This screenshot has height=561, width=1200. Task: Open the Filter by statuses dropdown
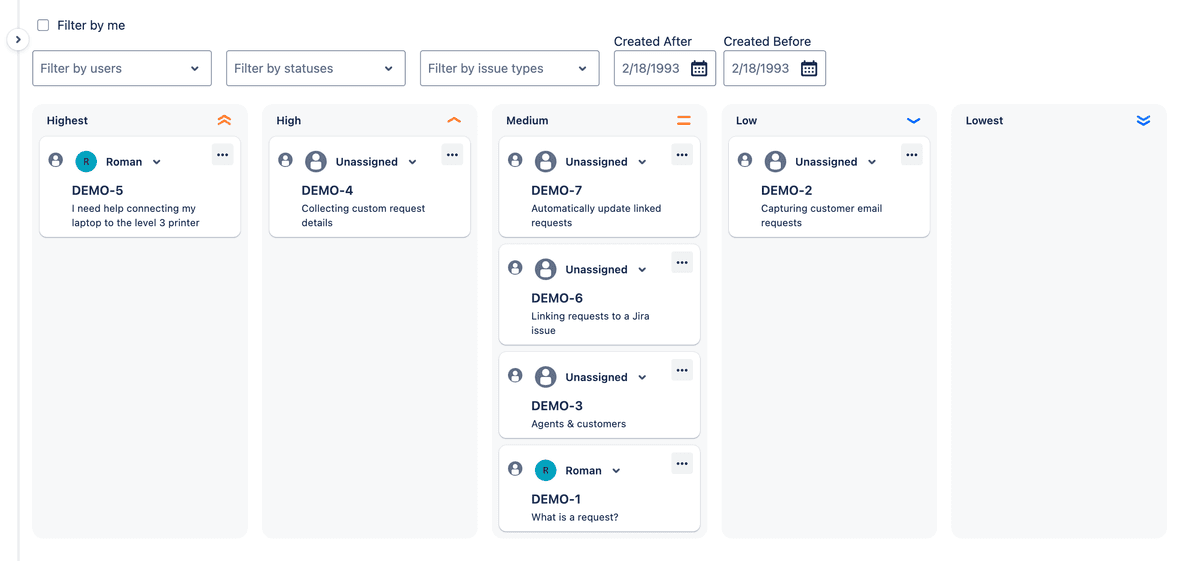(316, 68)
